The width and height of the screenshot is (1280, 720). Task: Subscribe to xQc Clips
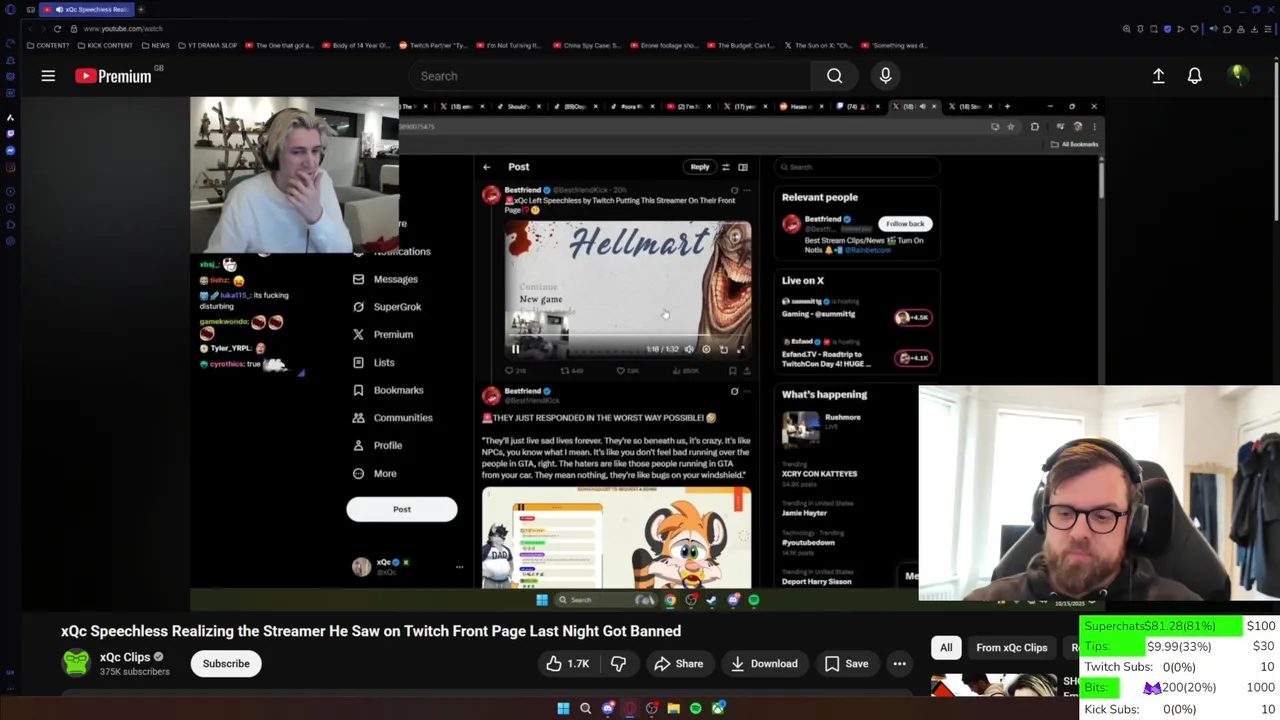(x=226, y=664)
